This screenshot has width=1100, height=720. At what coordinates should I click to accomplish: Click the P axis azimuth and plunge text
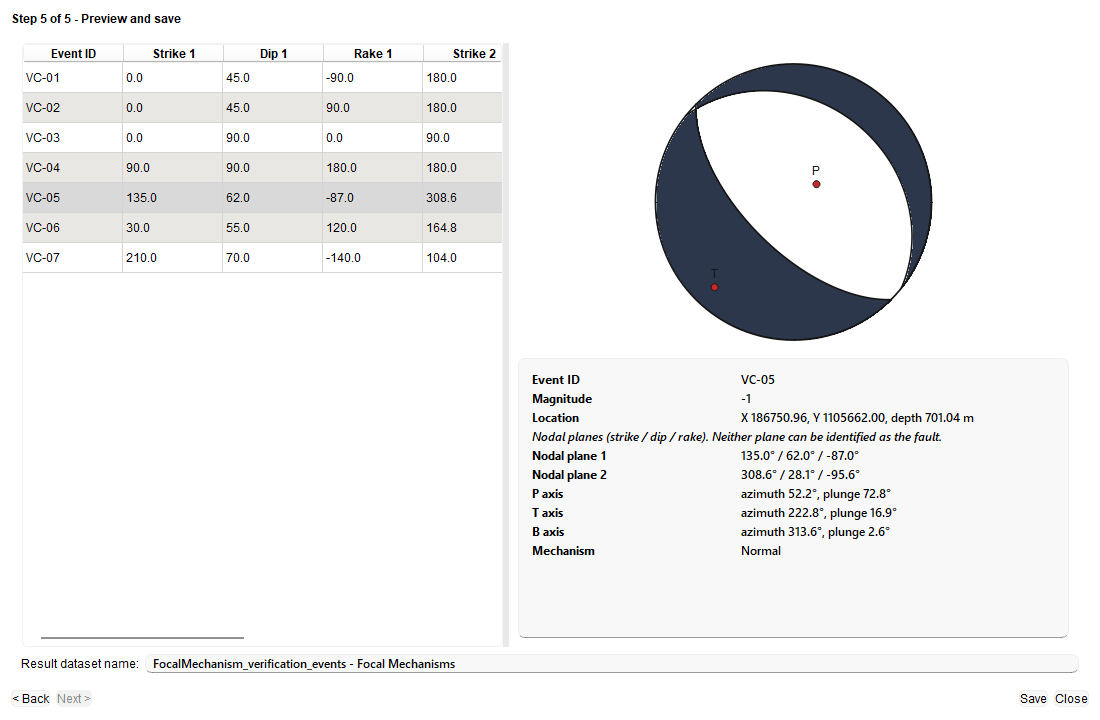[x=816, y=494]
